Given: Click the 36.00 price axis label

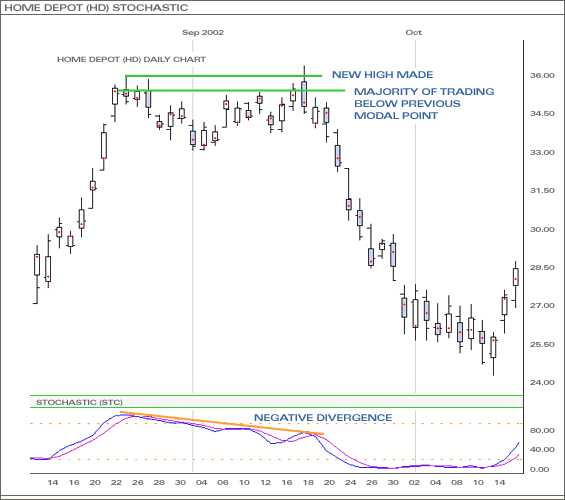Looking at the screenshot, I should (542, 75).
